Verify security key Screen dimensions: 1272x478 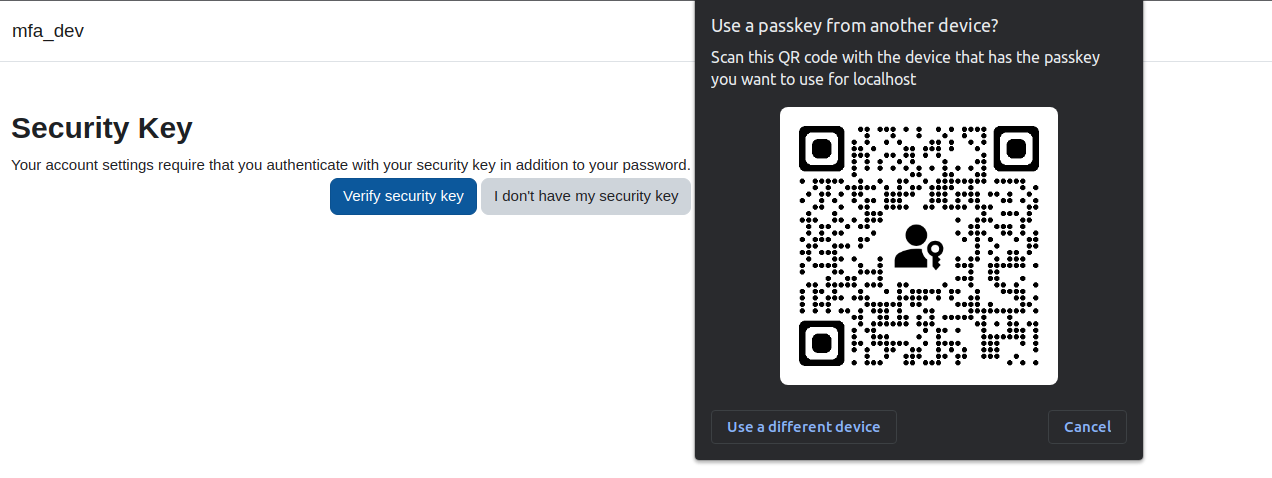coord(403,196)
